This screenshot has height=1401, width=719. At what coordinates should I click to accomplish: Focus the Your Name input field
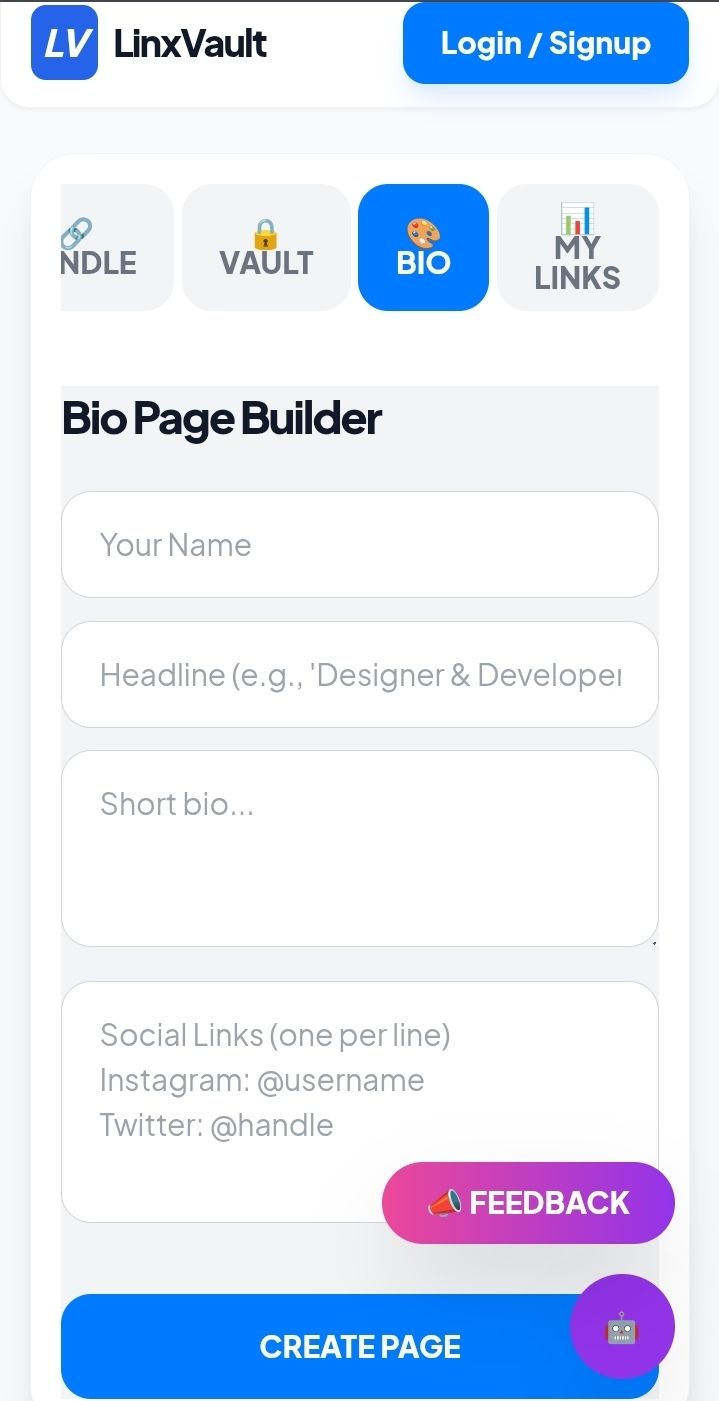tap(359, 545)
